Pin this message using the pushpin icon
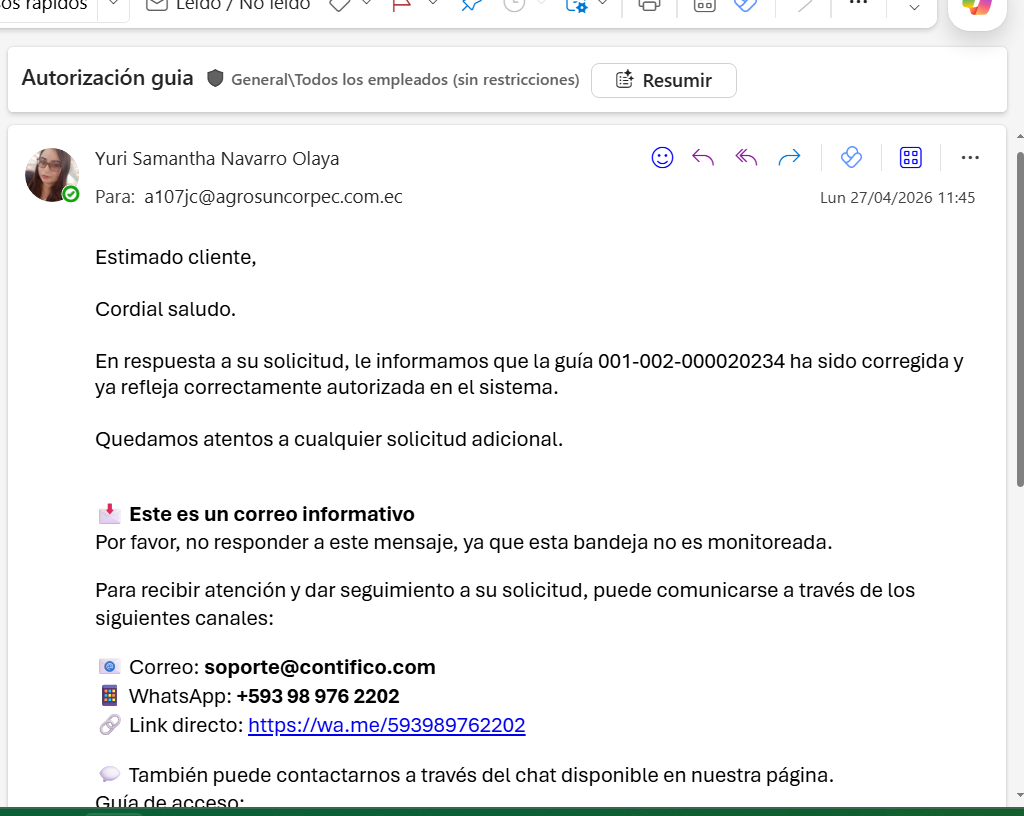The width and height of the screenshot is (1024, 816). click(472, 5)
